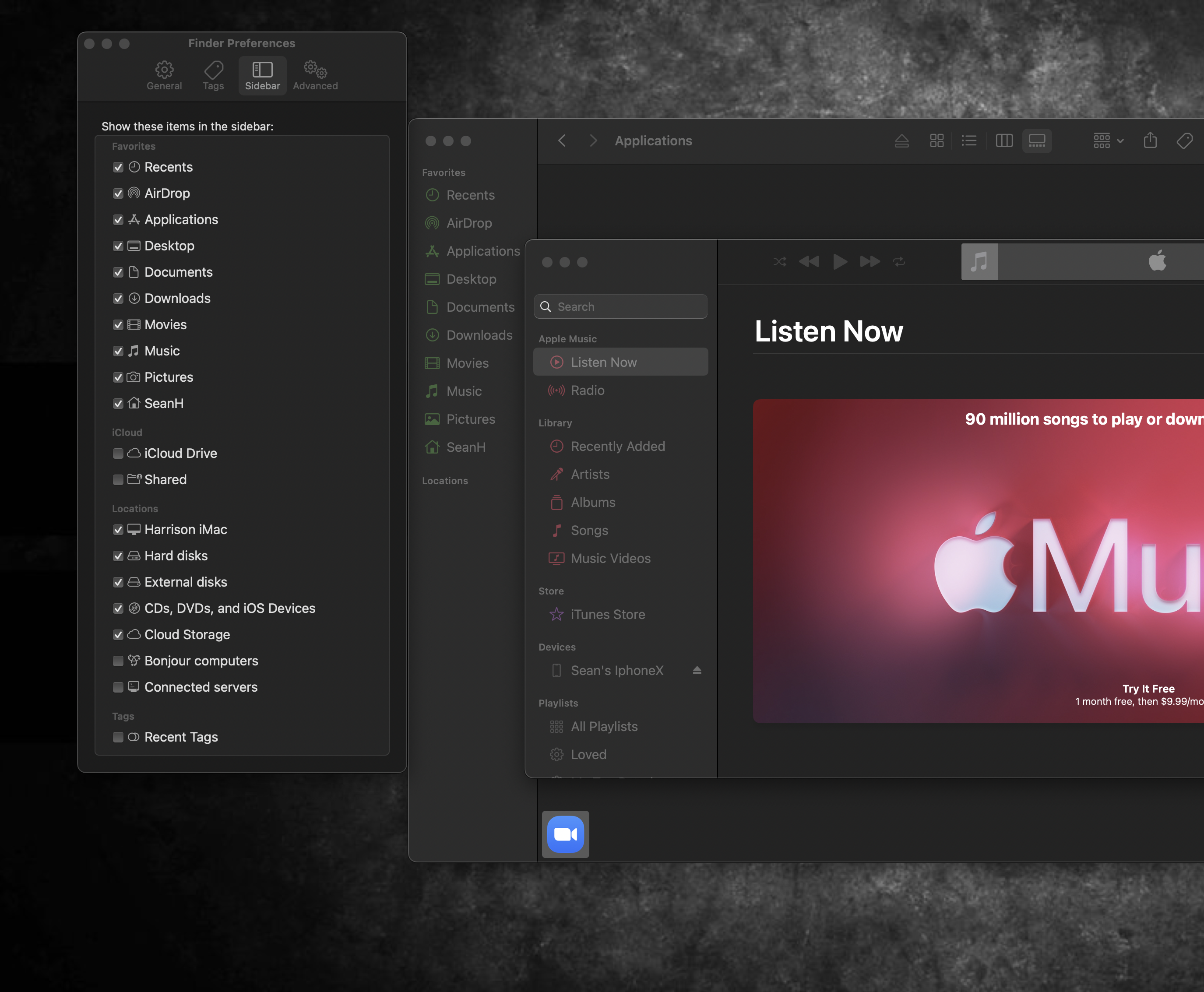Image resolution: width=1204 pixels, height=992 pixels.
Task: Open Radio in the Music sidebar
Action: click(x=587, y=390)
